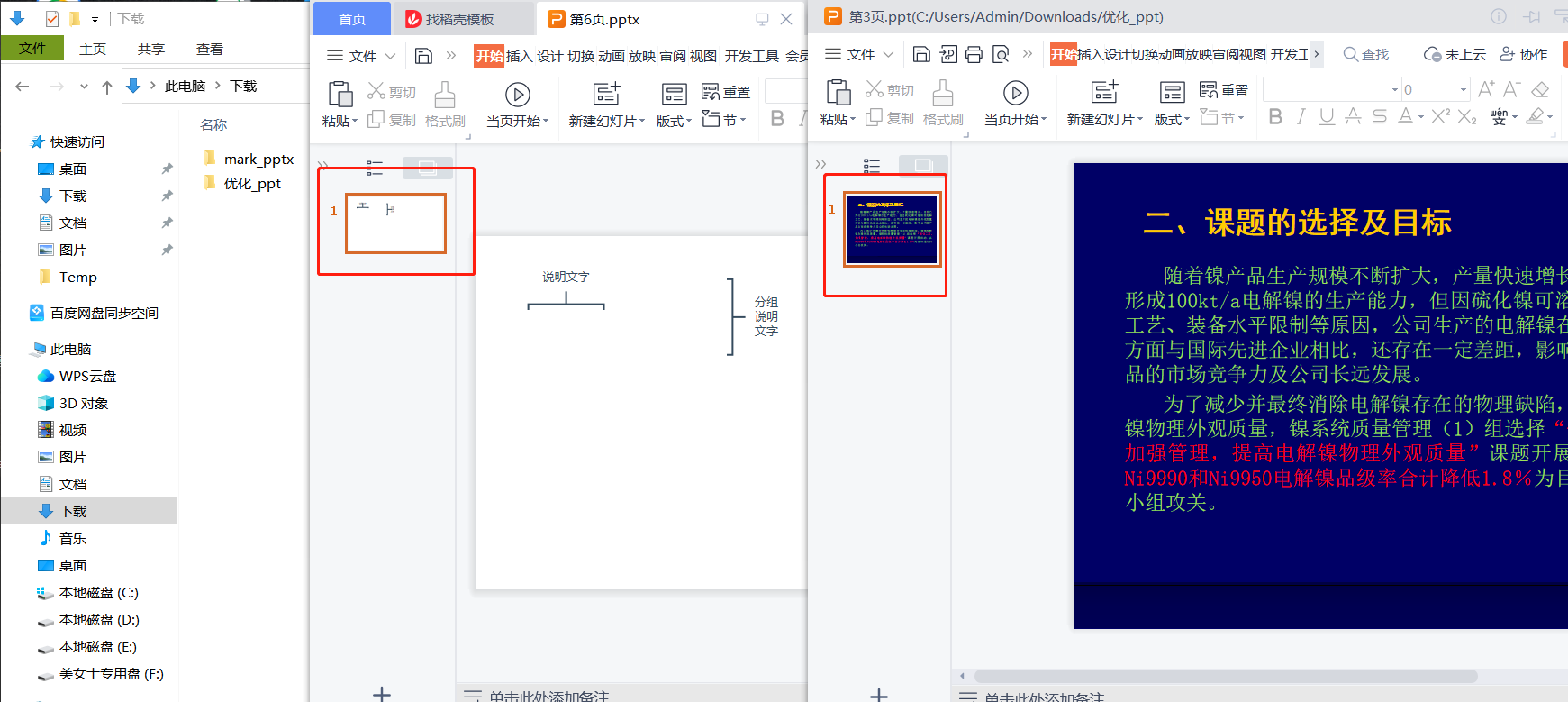Open the 文件 menu in file explorer

[x=32, y=49]
